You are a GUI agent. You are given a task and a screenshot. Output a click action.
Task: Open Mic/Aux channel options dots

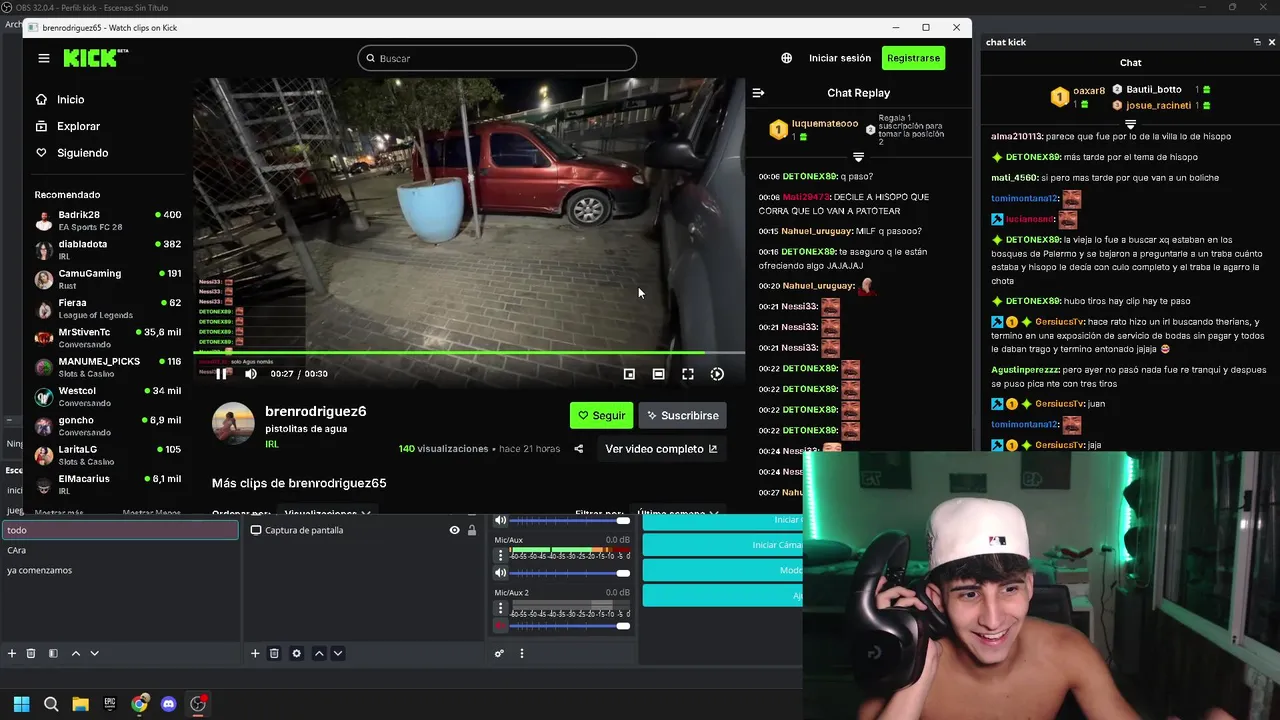click(501, 555)
